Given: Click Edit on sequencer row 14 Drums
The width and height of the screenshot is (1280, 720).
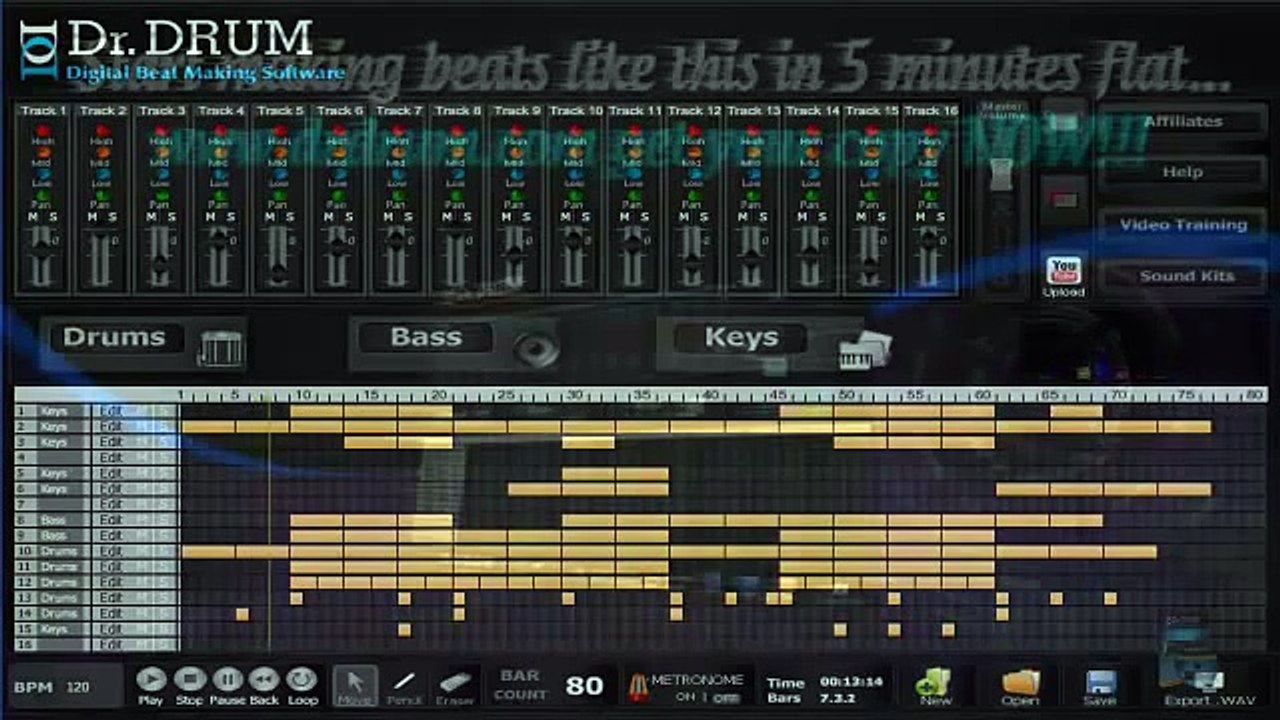Looking at the screenshot, I should (110, 614).
